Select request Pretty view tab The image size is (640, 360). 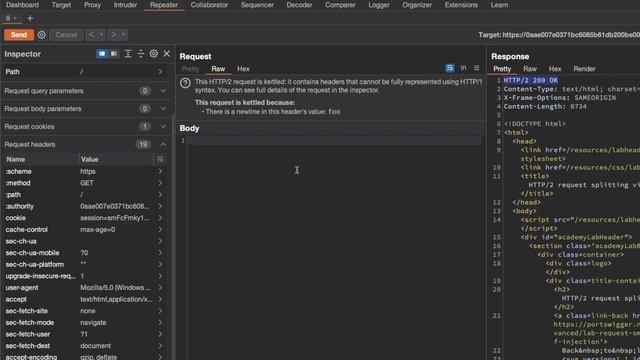click(190, 69)
